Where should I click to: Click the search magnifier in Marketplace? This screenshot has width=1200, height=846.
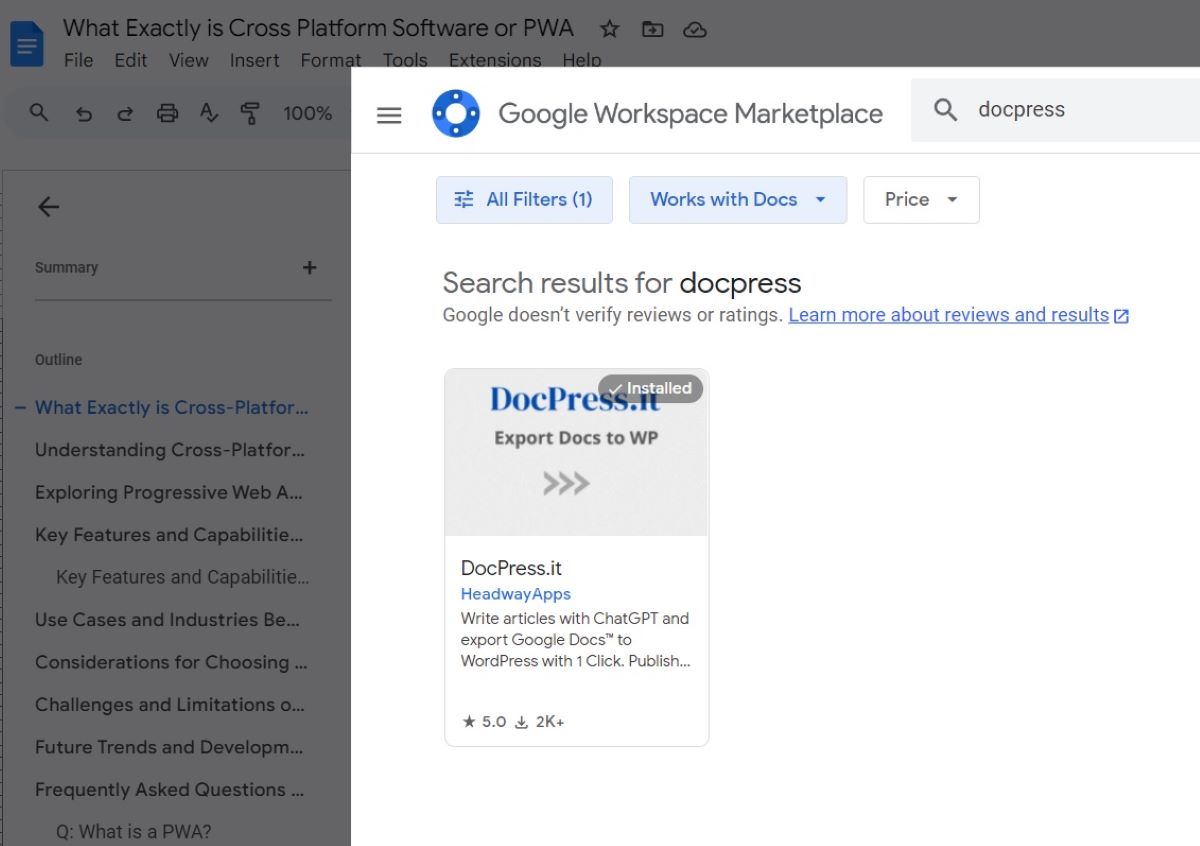click(945, 110)
